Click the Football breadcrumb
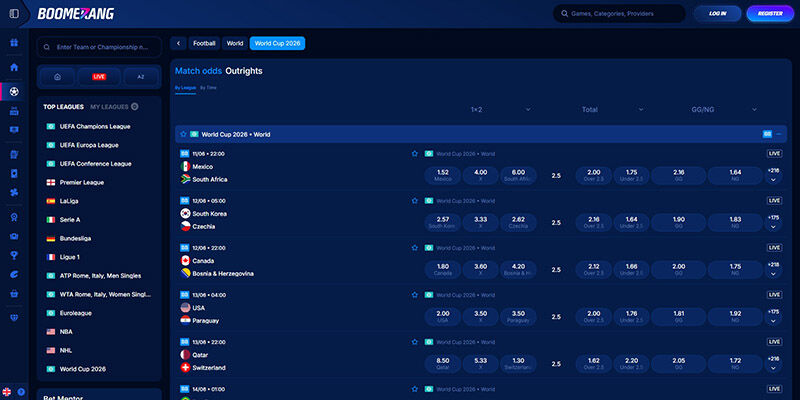The image size is (800, 400). point(204,43)
